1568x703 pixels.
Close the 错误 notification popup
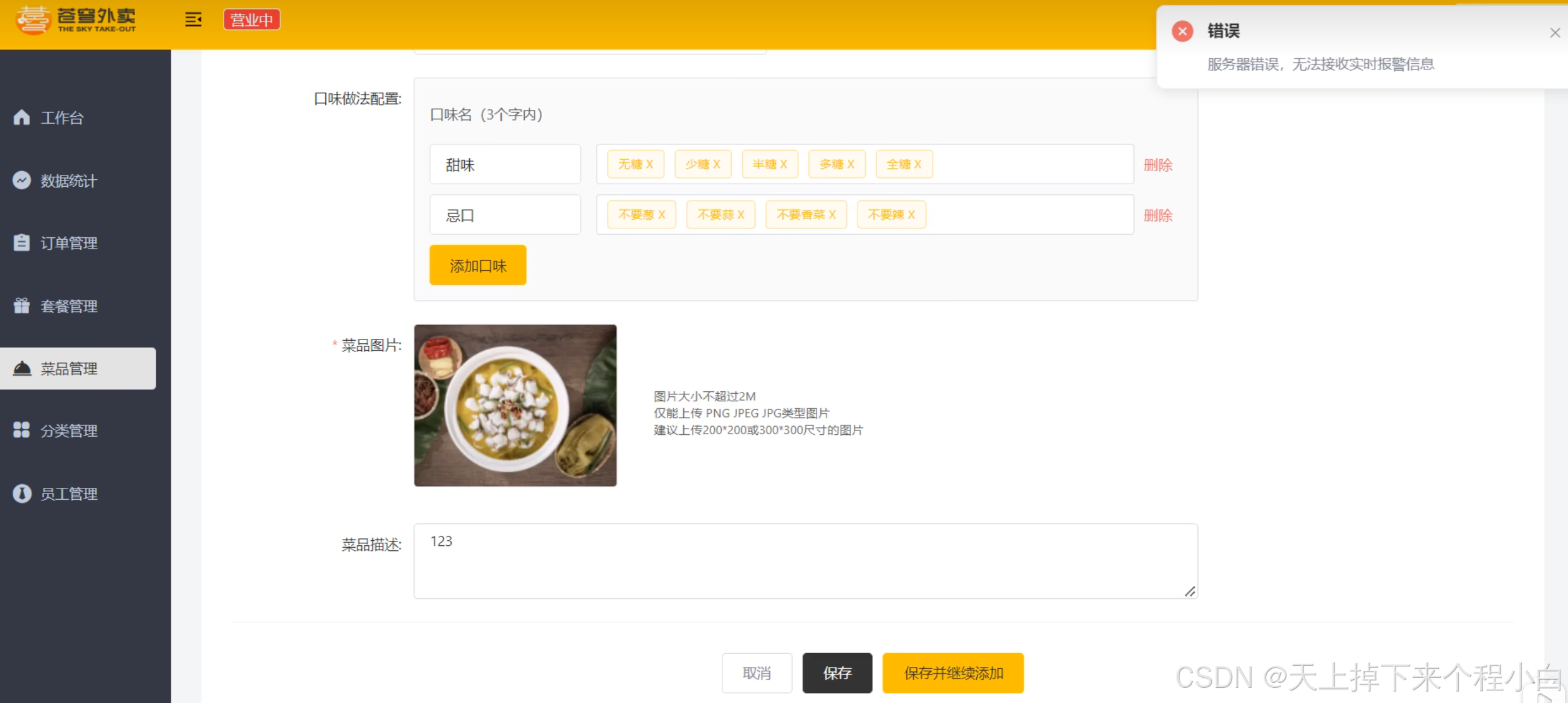1554,33
